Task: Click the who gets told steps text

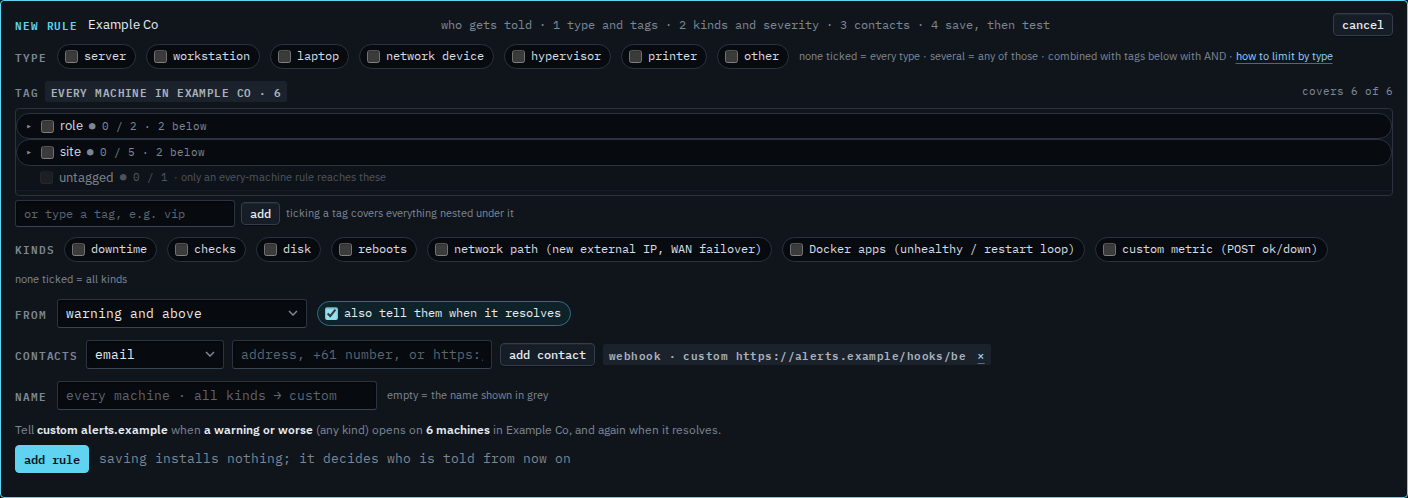Action: pyautogui.click(x=745, y=25)
